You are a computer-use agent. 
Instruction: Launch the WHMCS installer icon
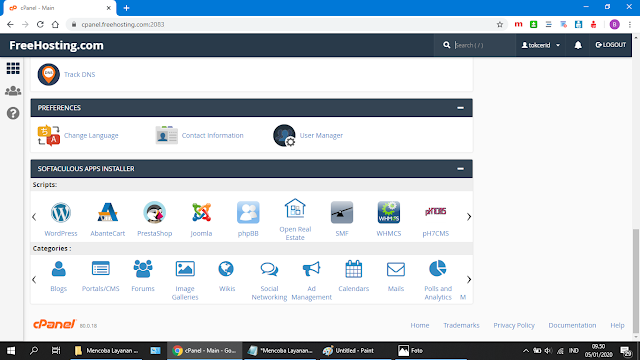click(389, 213)
